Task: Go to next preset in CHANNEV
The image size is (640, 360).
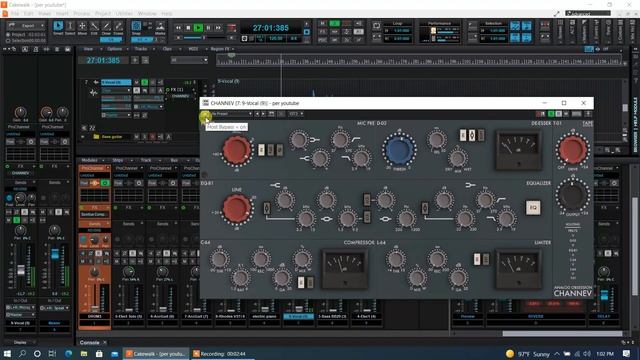Action: point(263,114)
